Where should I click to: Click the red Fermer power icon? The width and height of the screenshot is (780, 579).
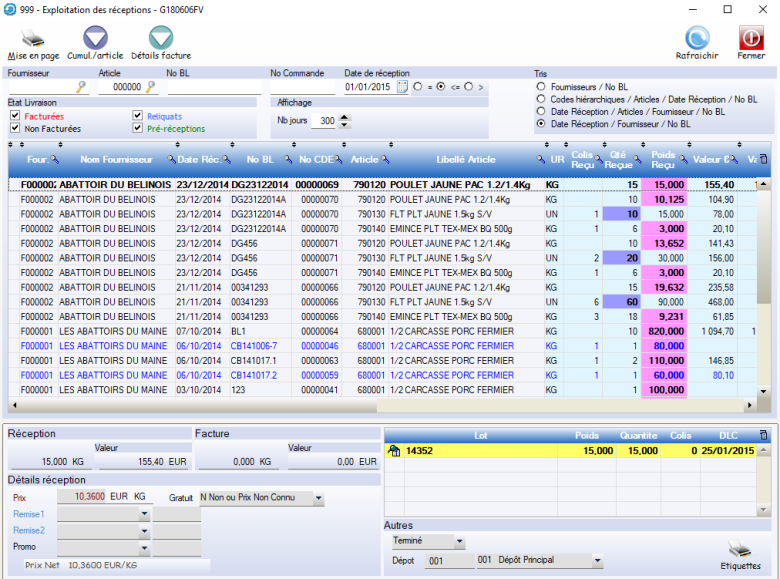coord(751,38)
